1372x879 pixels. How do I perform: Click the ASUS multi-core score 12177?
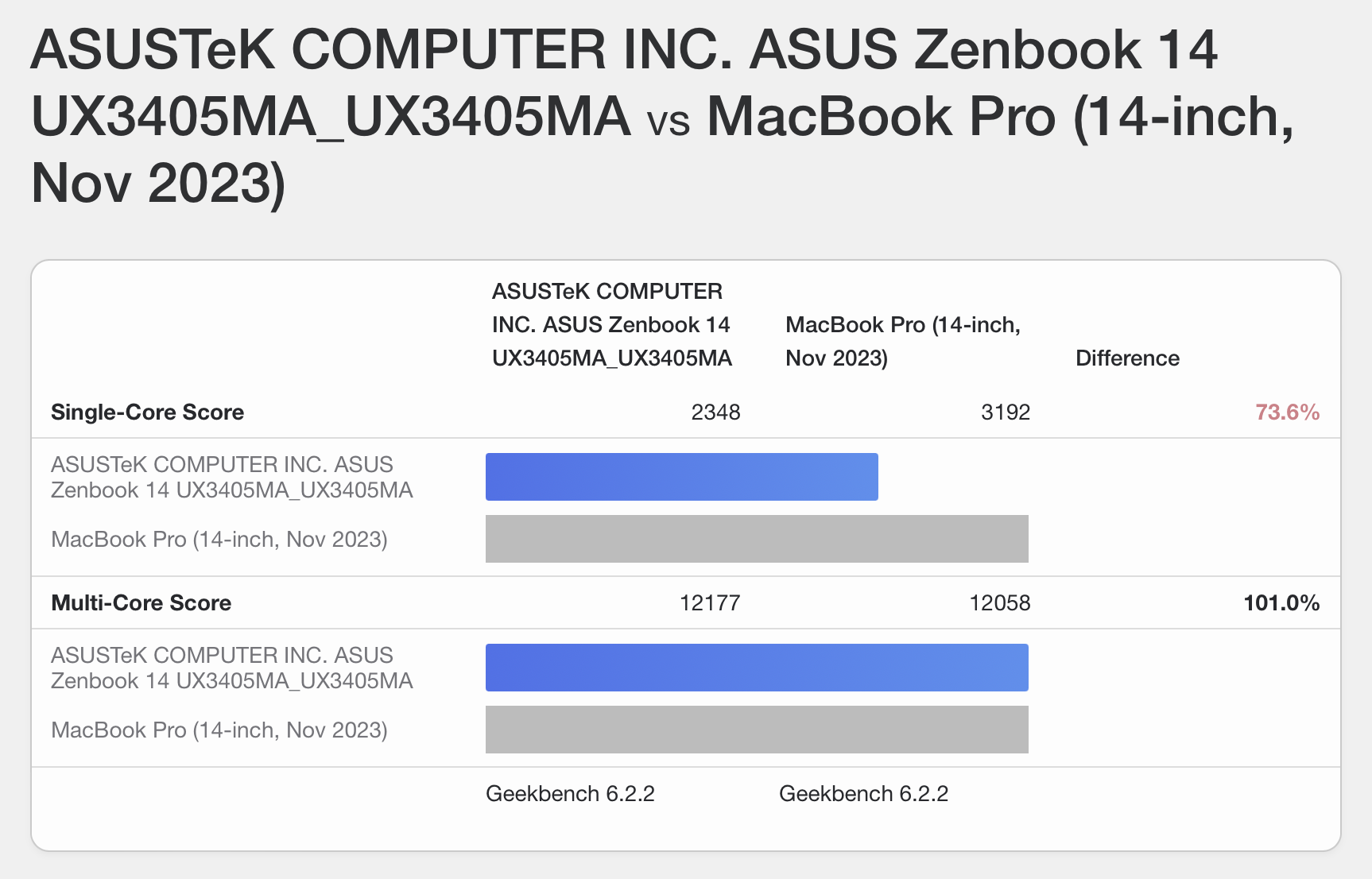coord(710,602)
